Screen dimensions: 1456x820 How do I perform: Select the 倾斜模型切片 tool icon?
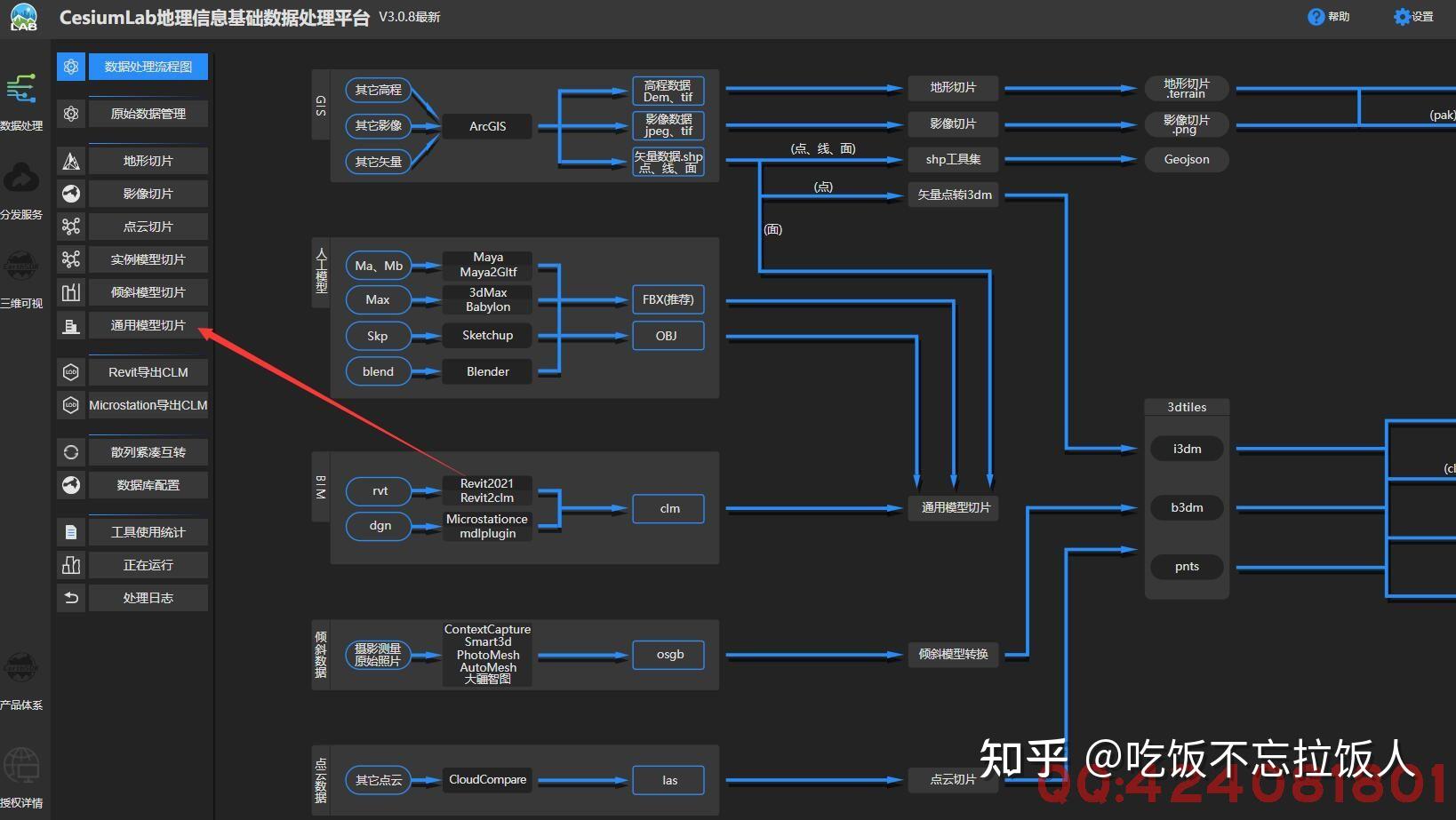(x=71, y=291)
